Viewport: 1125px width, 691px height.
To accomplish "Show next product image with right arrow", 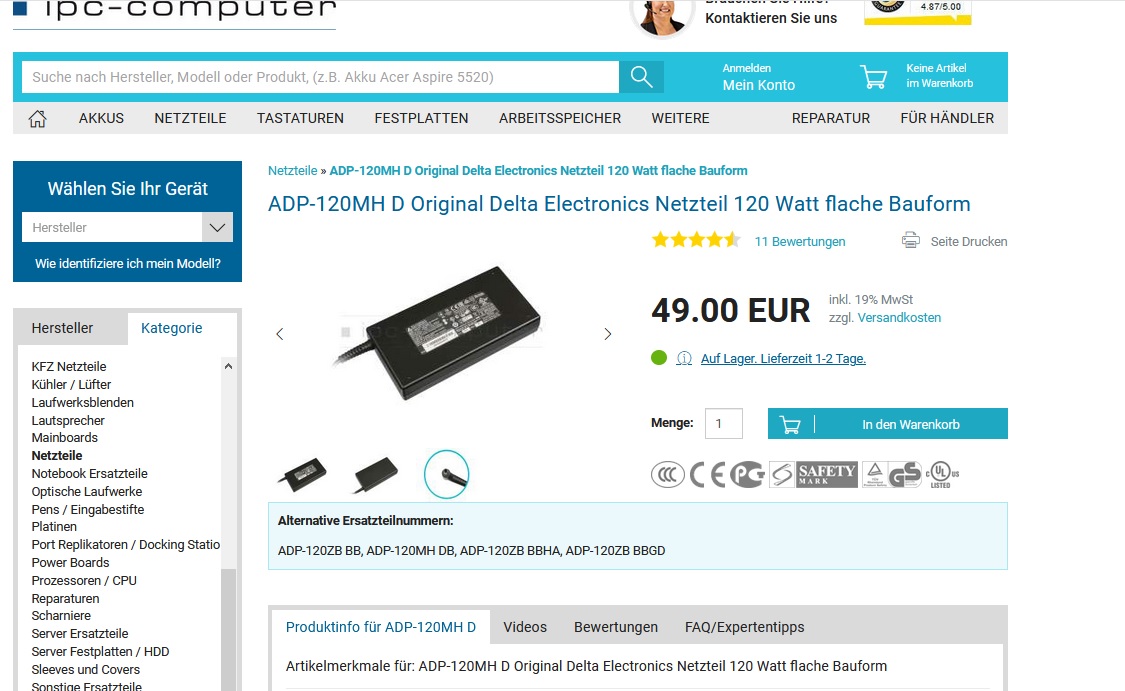I will pos(608,334).
